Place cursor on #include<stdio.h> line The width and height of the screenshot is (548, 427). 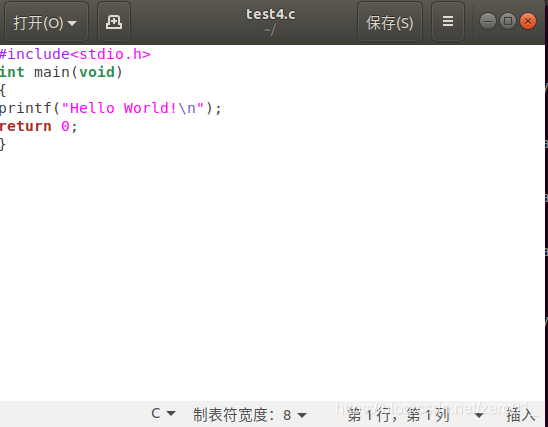click(75, 54)
